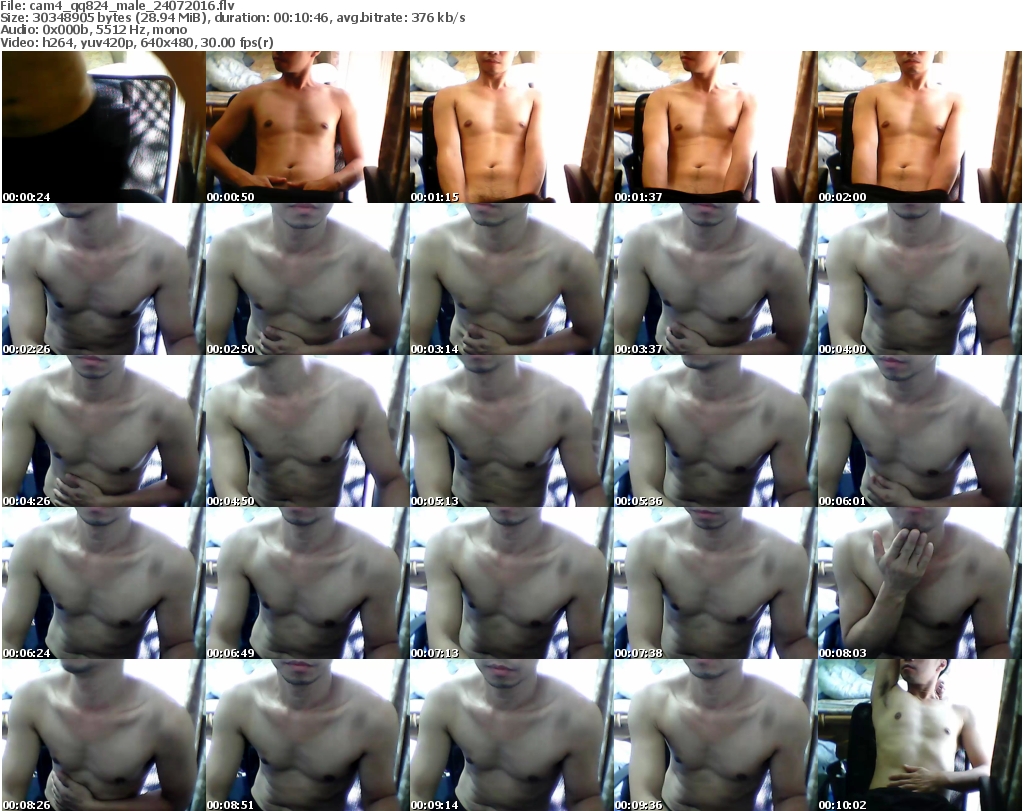Select the 00:01:37 frame

point(715,127)
